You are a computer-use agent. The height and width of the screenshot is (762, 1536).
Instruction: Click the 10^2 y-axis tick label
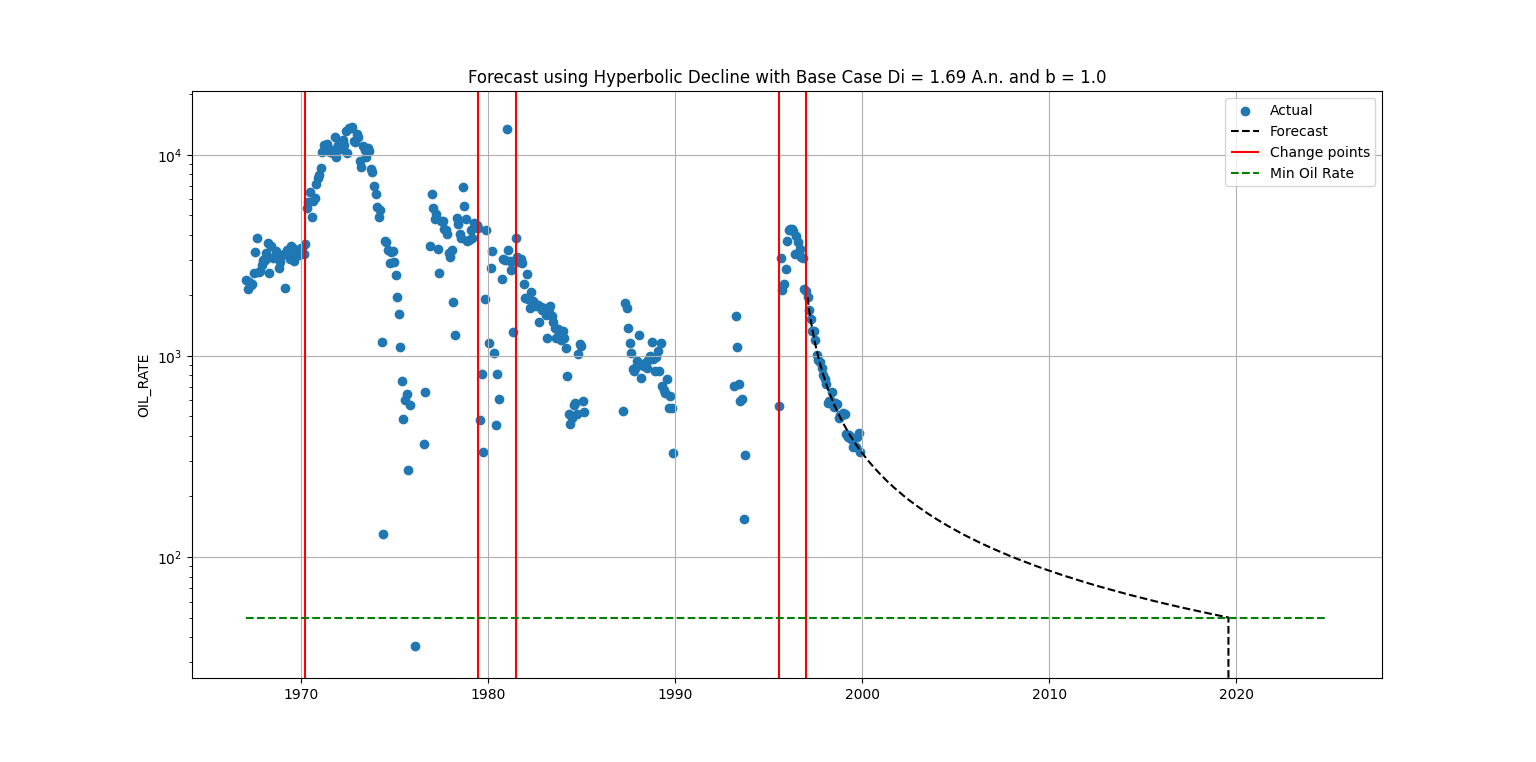[170, 557]
